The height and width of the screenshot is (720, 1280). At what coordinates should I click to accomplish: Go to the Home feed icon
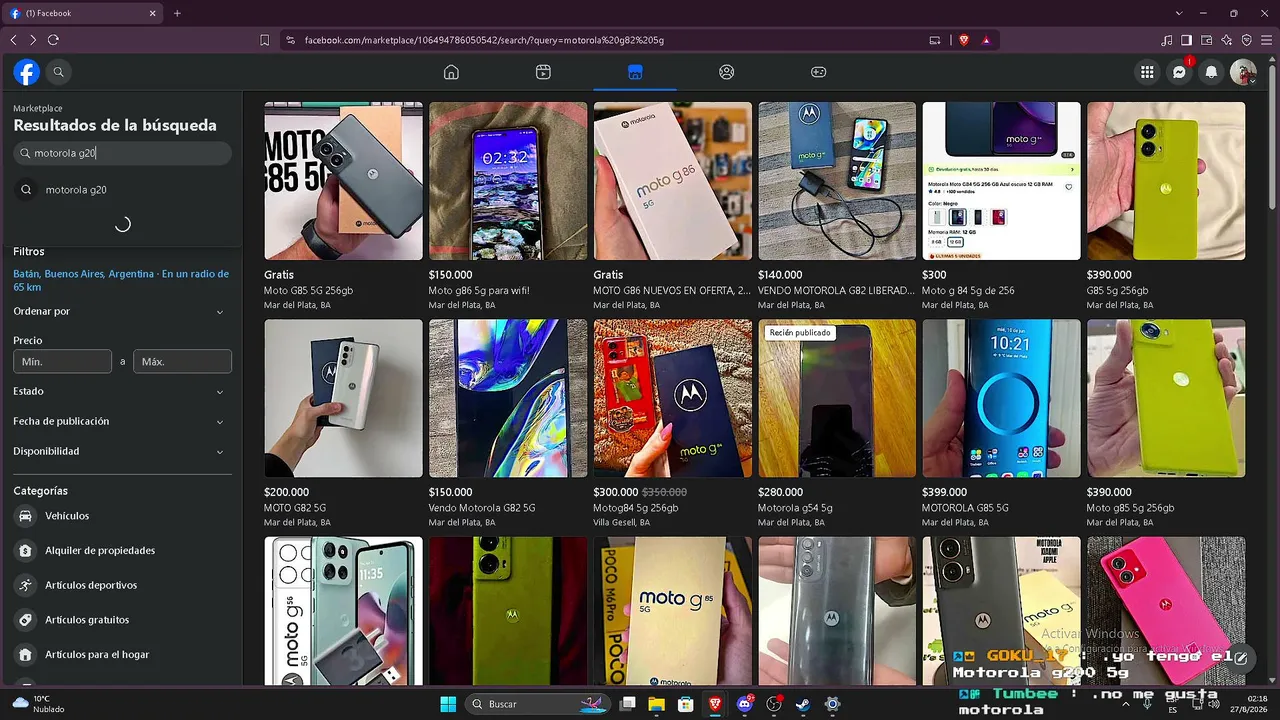pyautogui.click(x=451, y=72)
